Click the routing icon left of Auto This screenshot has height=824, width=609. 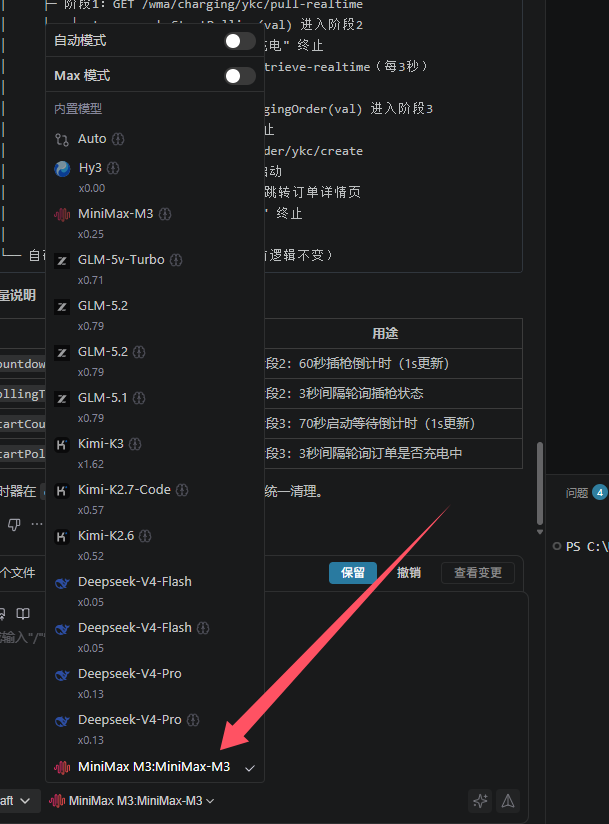coord(62,139)
